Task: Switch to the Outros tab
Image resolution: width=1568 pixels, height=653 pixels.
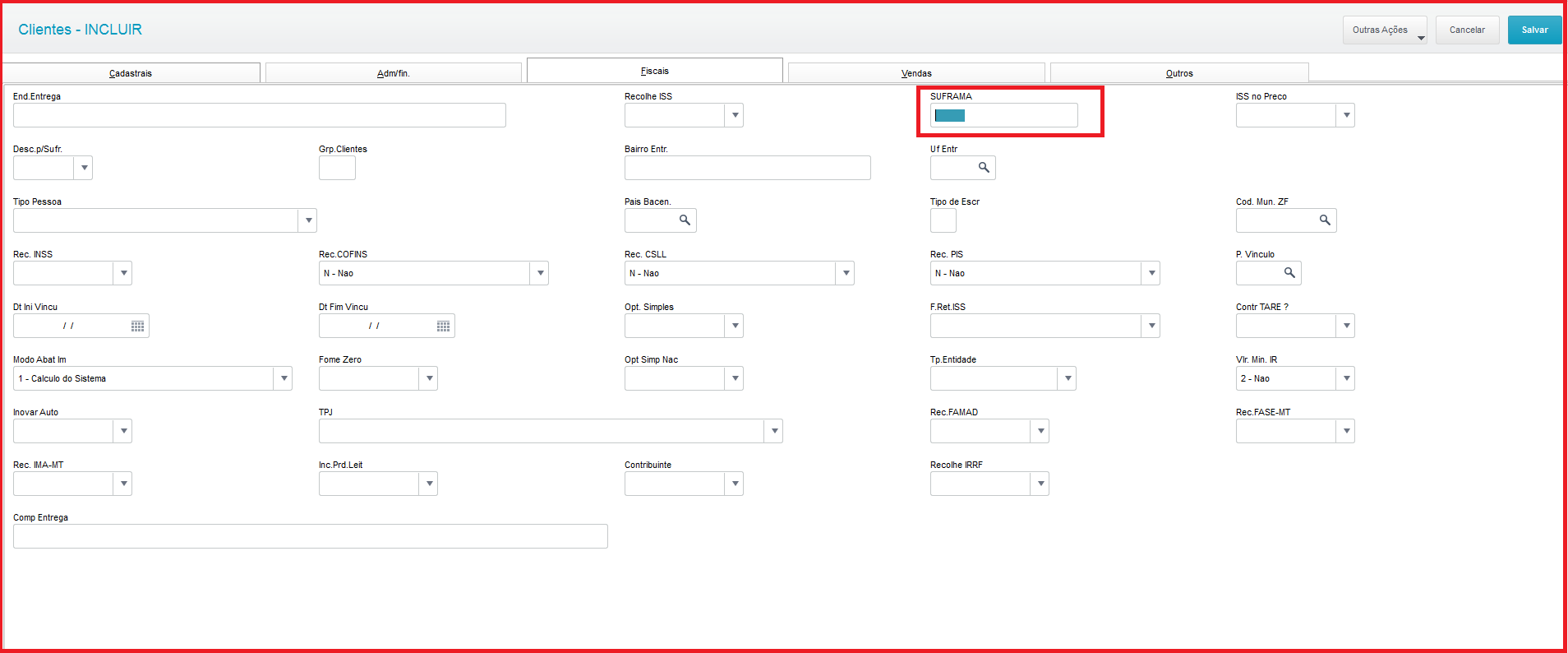Action: tap(1179, 73)
